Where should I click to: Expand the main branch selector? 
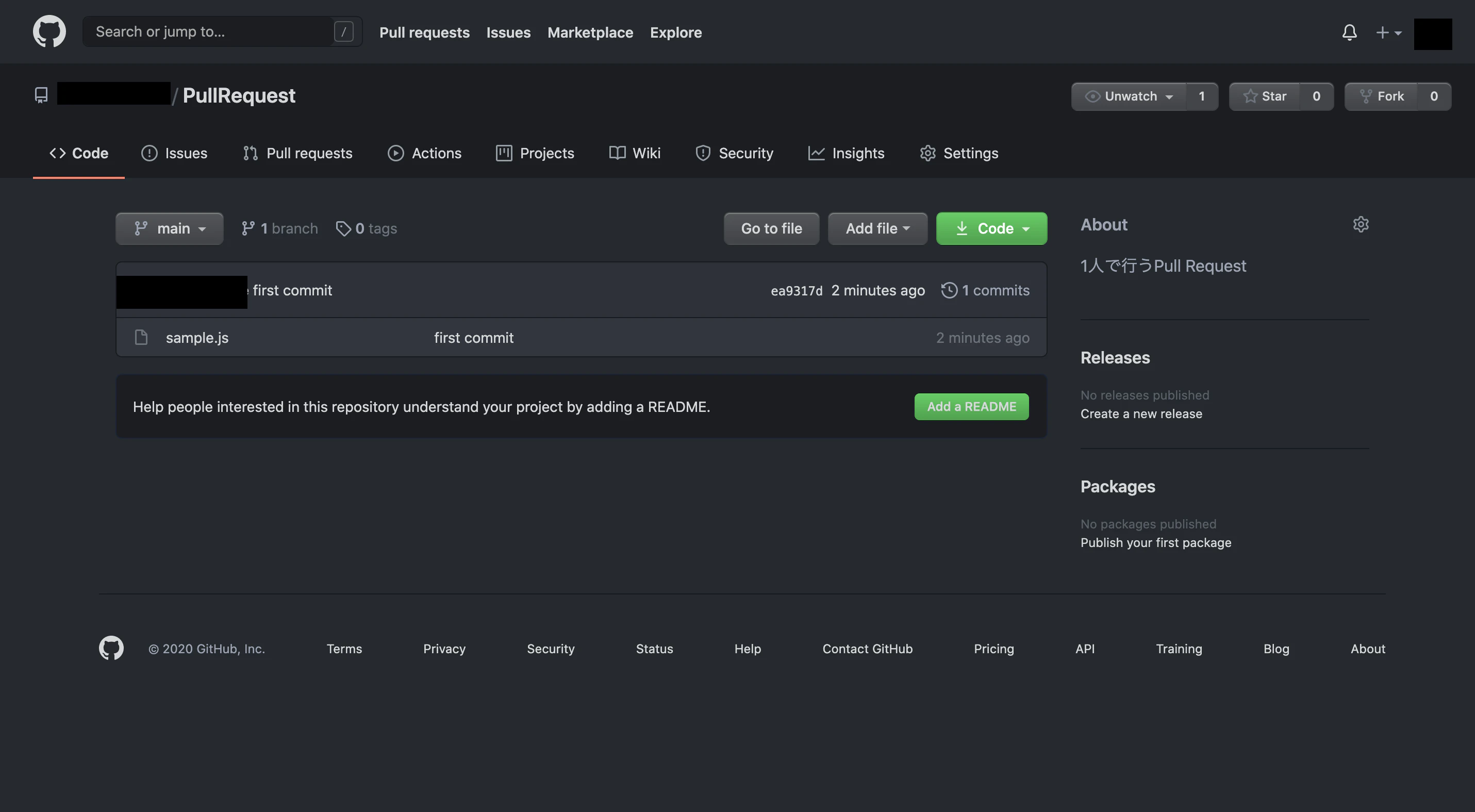coord(170,228)
